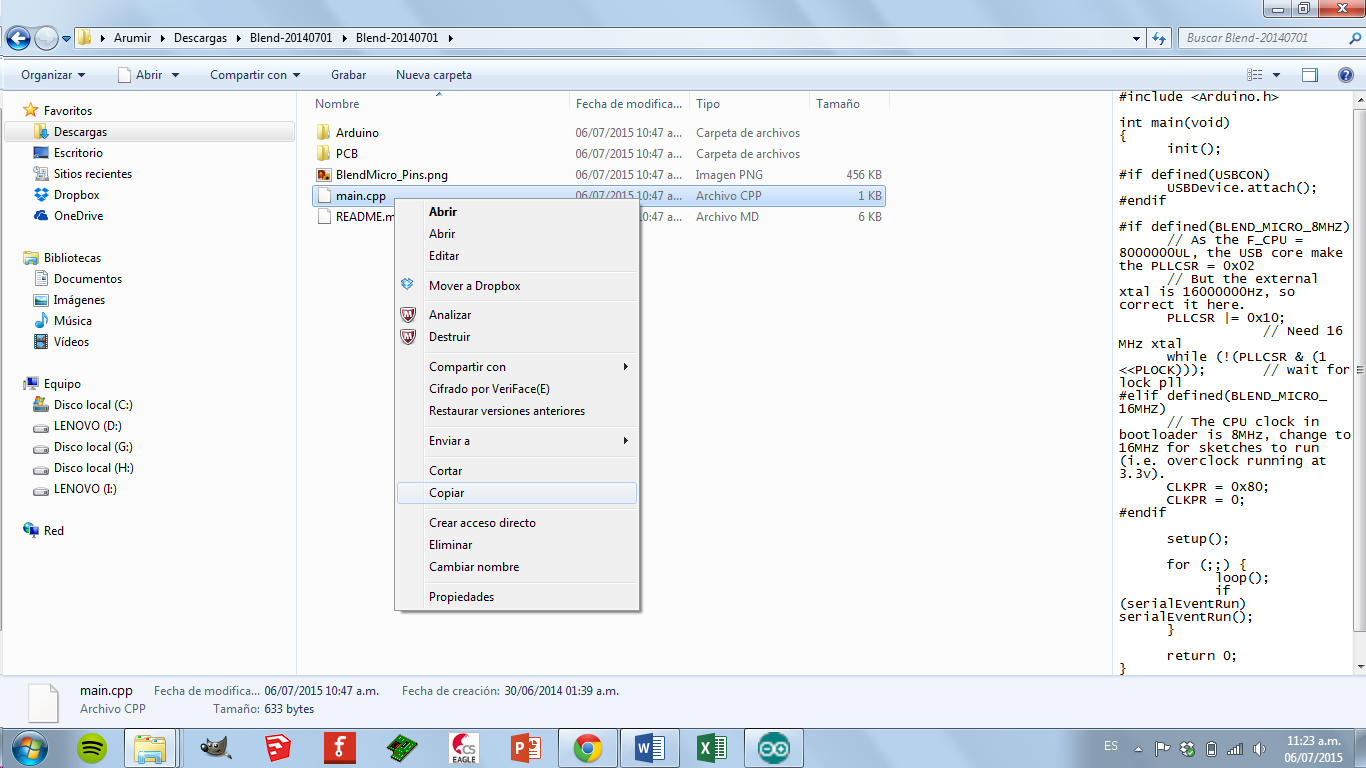Click the network signal tray icon
This screenshot has width=1366, height=768.
pos(1235,749)
